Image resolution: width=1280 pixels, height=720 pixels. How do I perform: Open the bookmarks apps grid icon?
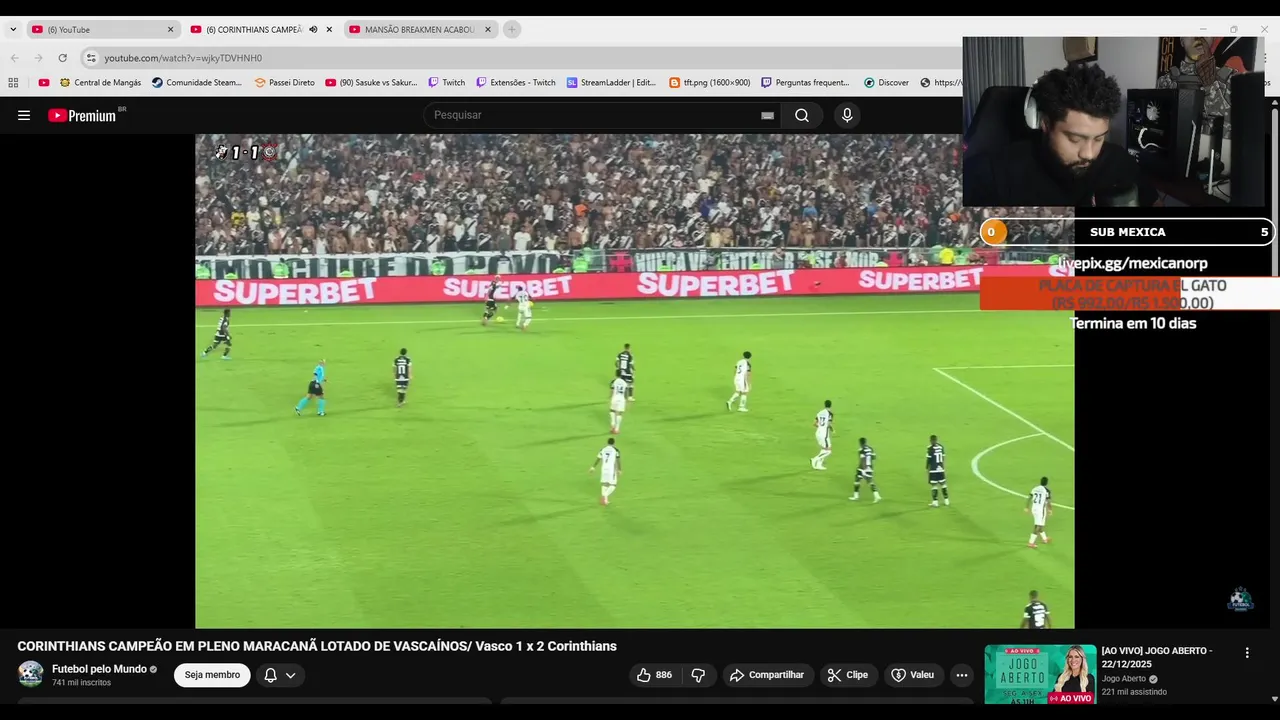(x=13, y=82)
